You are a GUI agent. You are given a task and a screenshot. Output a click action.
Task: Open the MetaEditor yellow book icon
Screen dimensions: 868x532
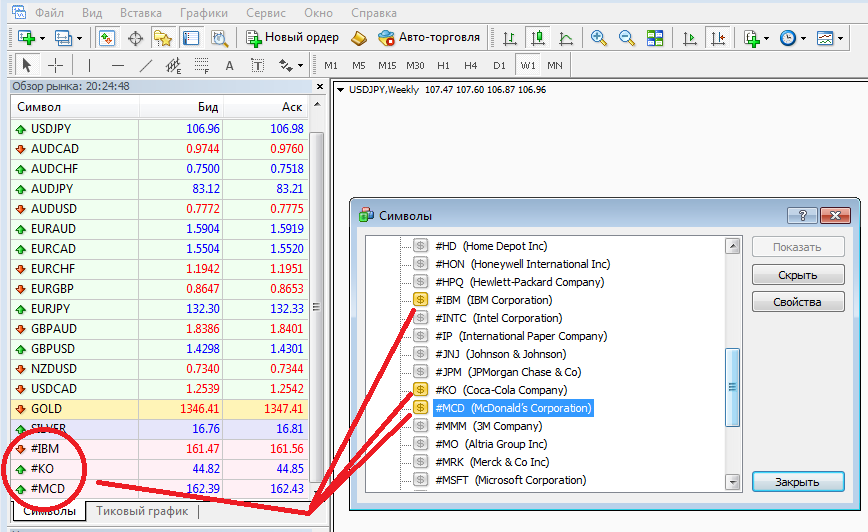[x=359, y=38]
